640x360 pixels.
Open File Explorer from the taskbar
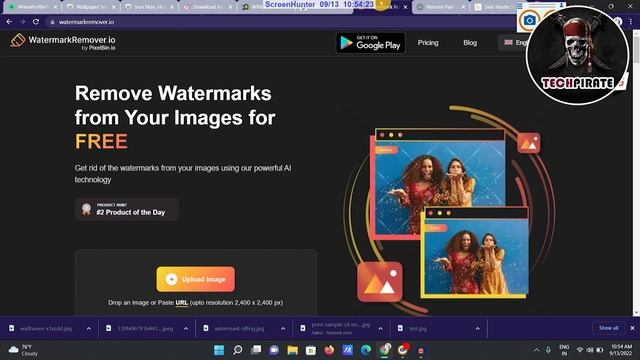point(292,350)
